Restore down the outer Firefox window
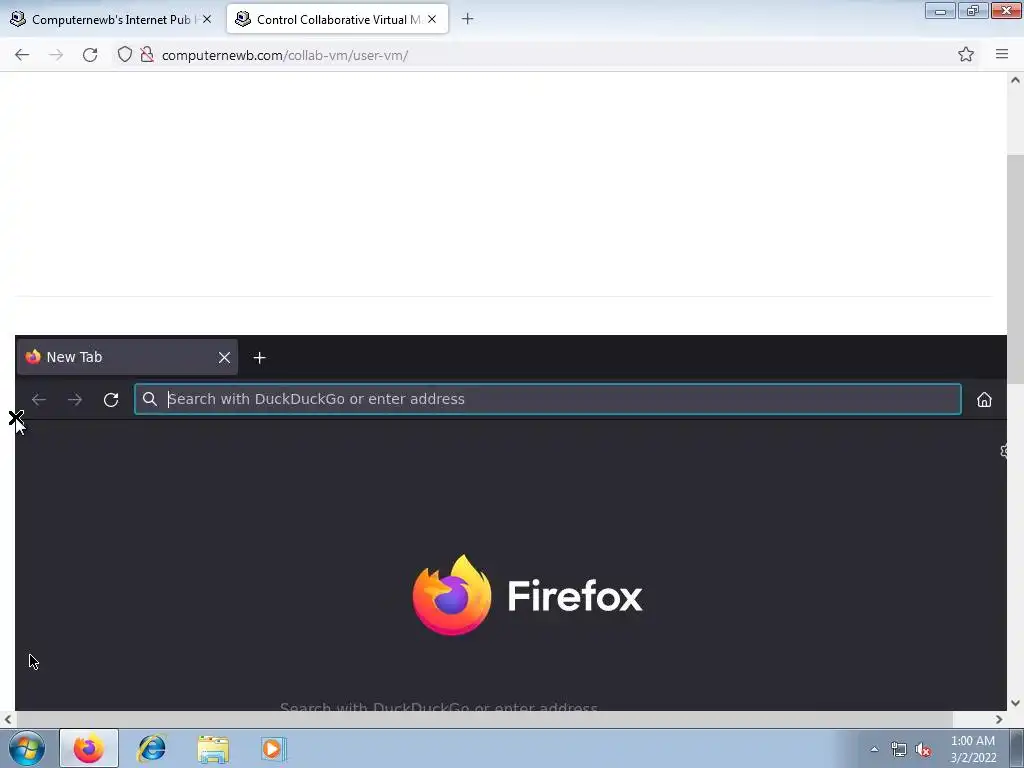 pyautogui.click(x=973, y=11)
